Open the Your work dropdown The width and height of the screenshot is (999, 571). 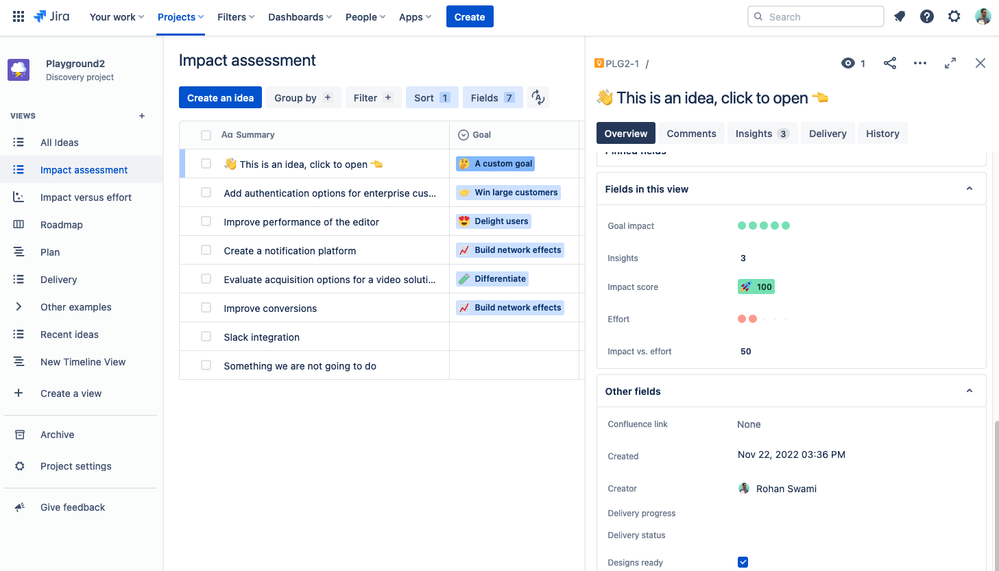(117, 17)
